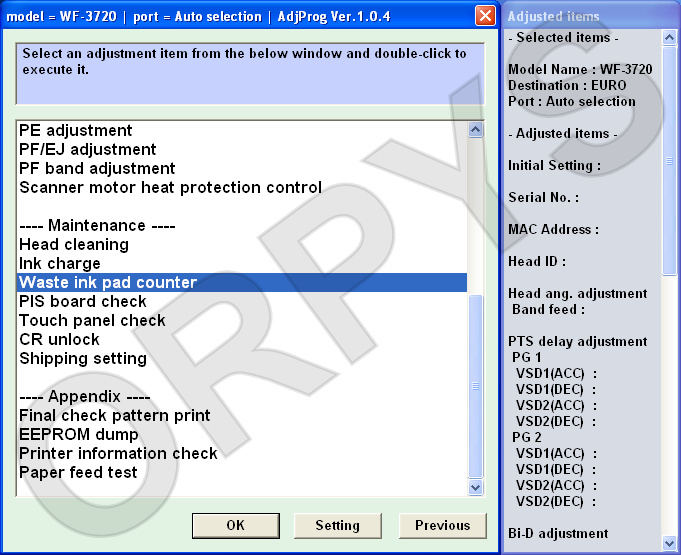The image size is (681, 555).
Task: Click Adjusted items panel scroll-down arrow
Action: [x=669, y=543]
